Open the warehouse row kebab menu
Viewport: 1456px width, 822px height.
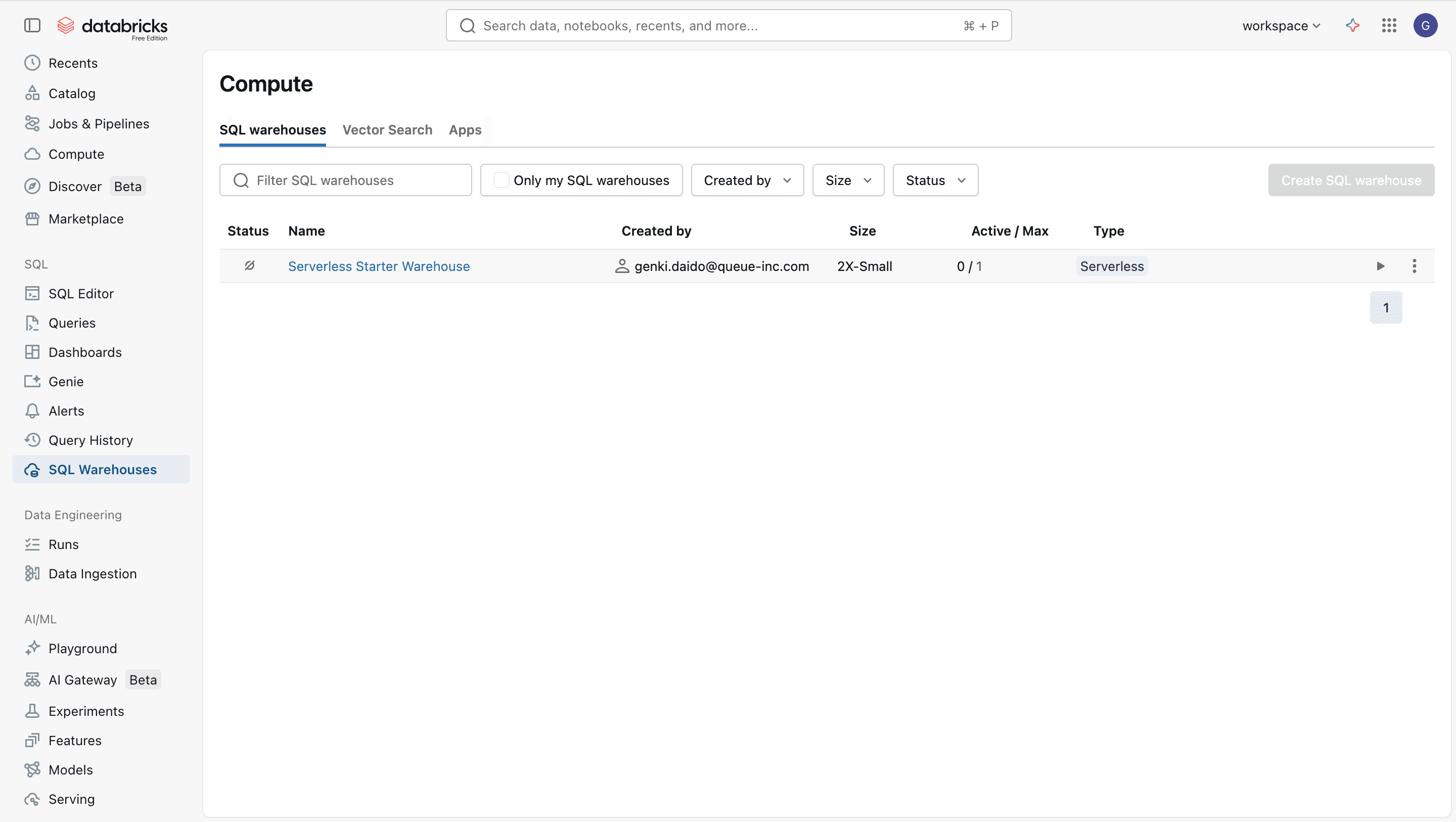pos(1415,266)
